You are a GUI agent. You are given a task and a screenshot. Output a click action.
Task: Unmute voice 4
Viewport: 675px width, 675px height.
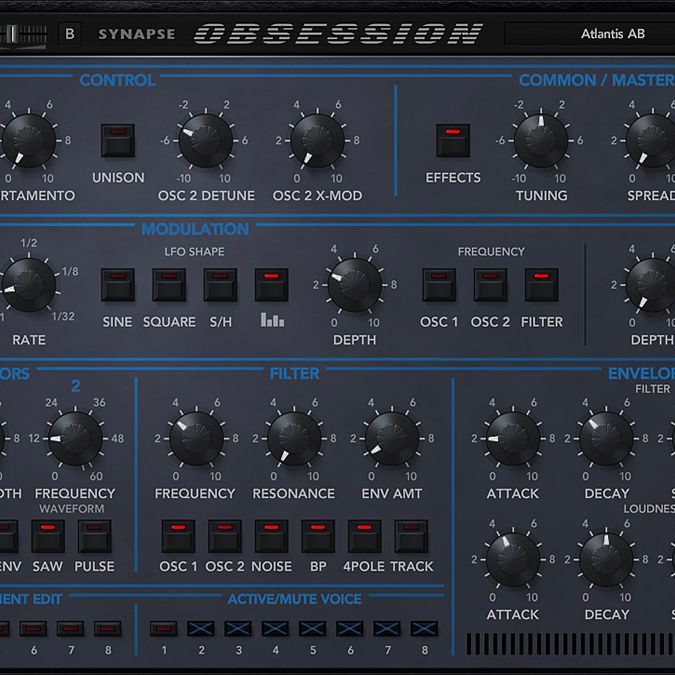[275, 629]
